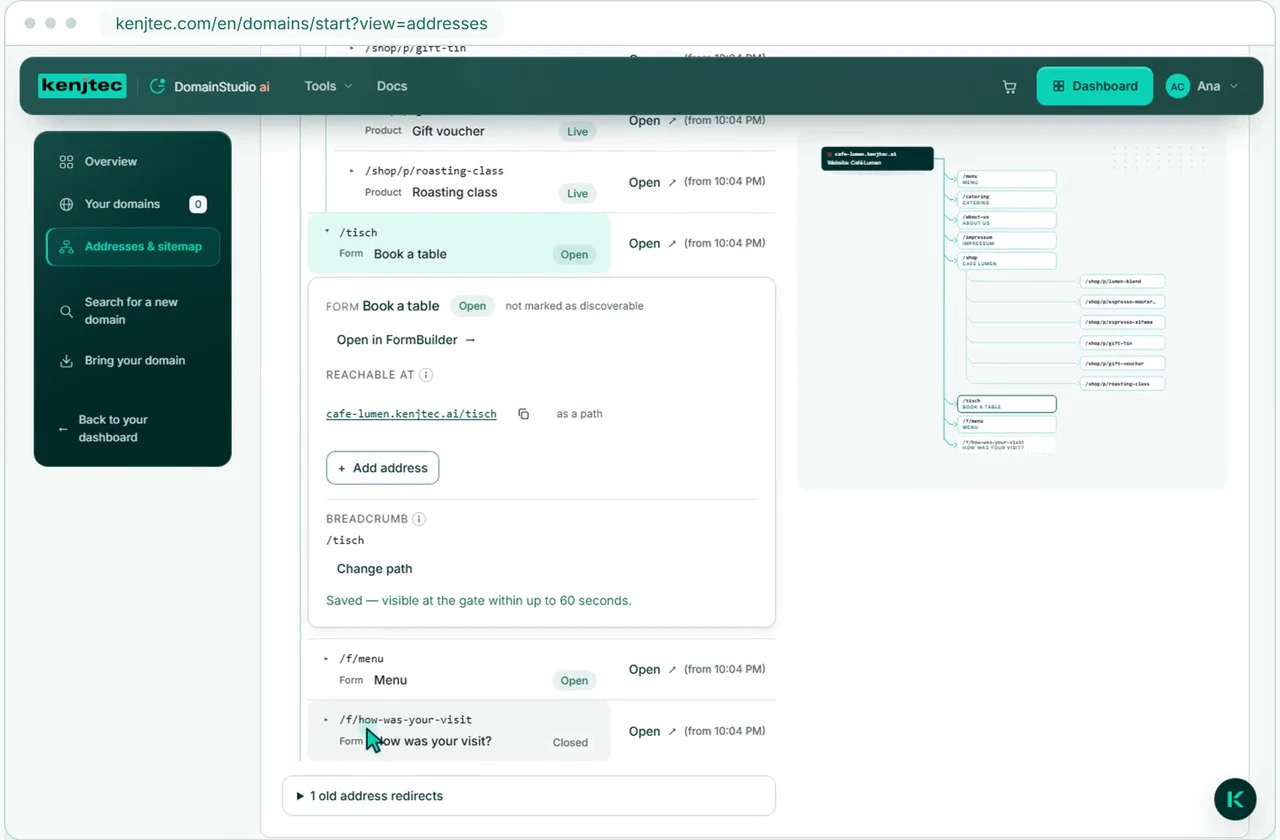Select the /catering node in sitemap diagram
Viewport: 1280px width, 840px height.
(1006, 199)
